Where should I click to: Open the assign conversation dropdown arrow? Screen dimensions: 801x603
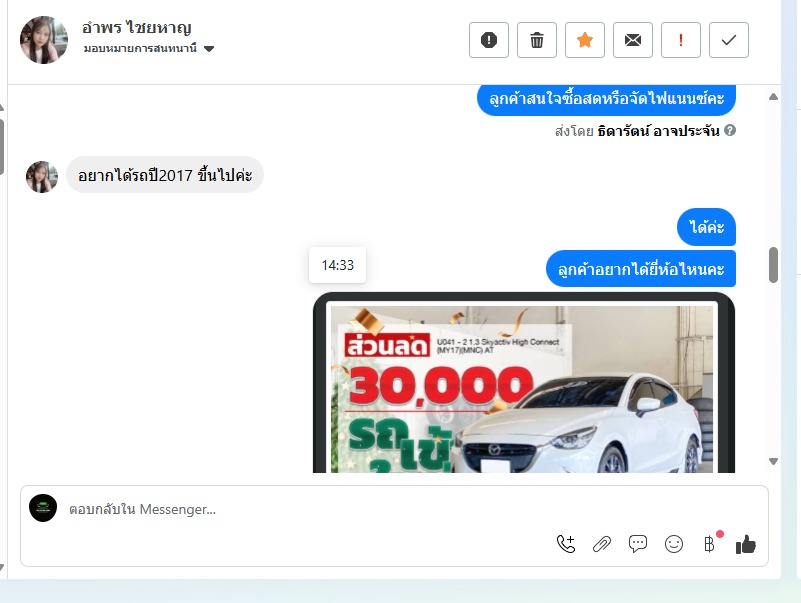tap(209, 49)
